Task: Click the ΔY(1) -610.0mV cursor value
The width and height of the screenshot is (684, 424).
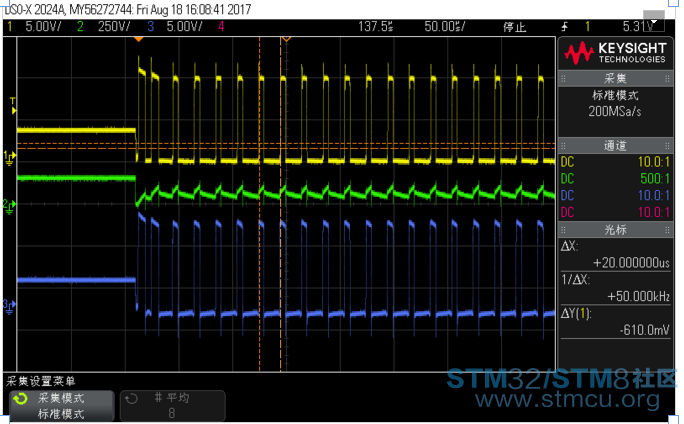Action: click(644, 330)
